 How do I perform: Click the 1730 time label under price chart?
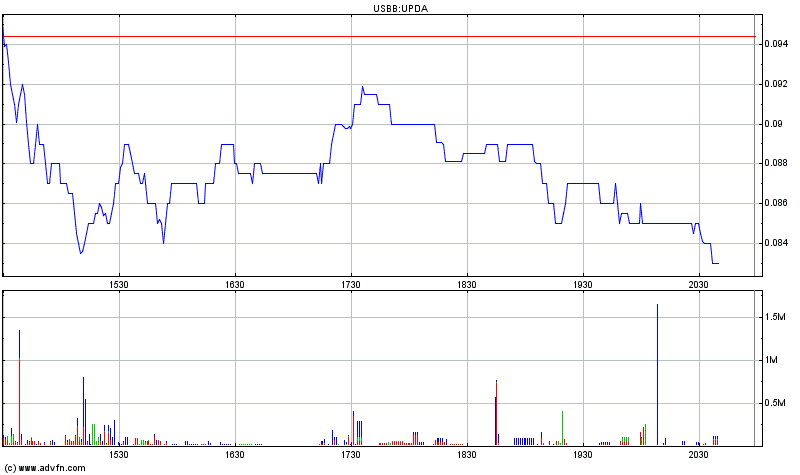351,285
